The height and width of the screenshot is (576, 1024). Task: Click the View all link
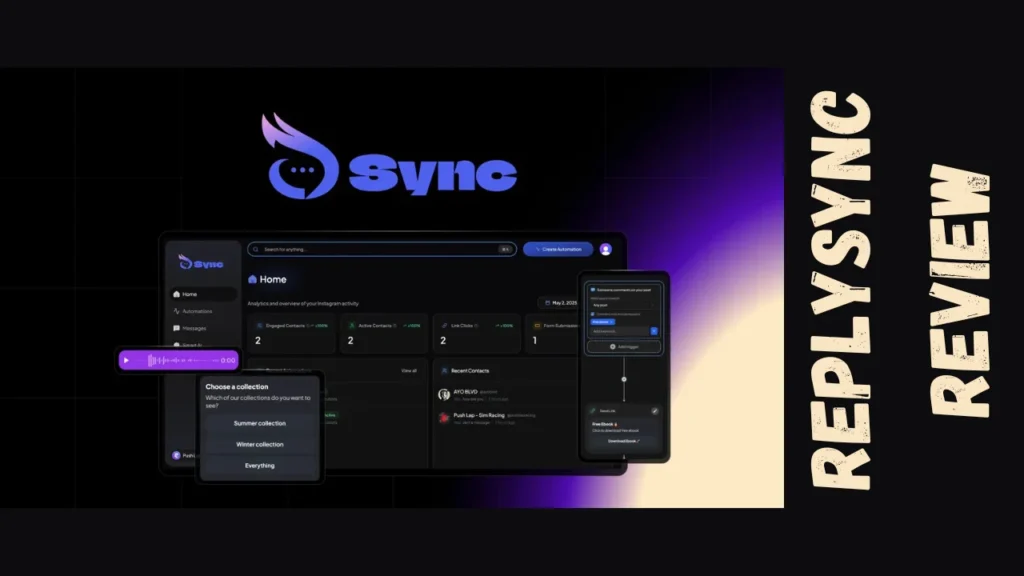(x=409, y=370)
